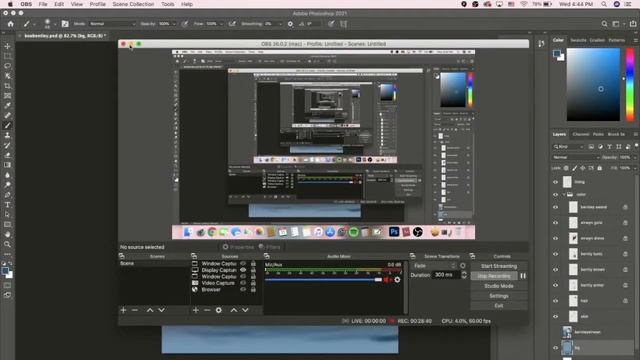This screenshot has width=640, height=360.
Task: Remove scene with minus in OBS Scenes
Action: [x=135, y=310]
